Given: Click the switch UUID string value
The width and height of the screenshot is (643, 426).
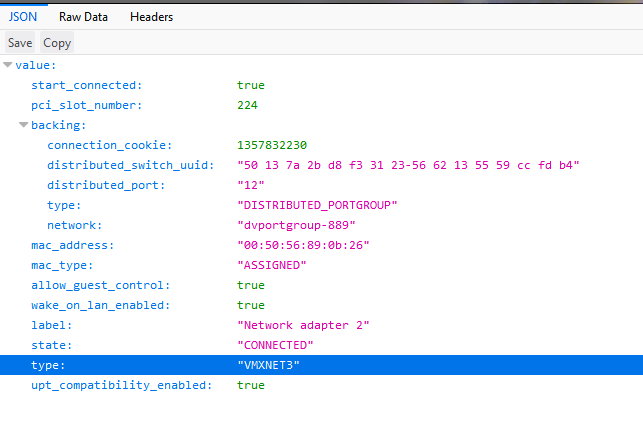Looking at the screenshot, I should coord(408,165).
